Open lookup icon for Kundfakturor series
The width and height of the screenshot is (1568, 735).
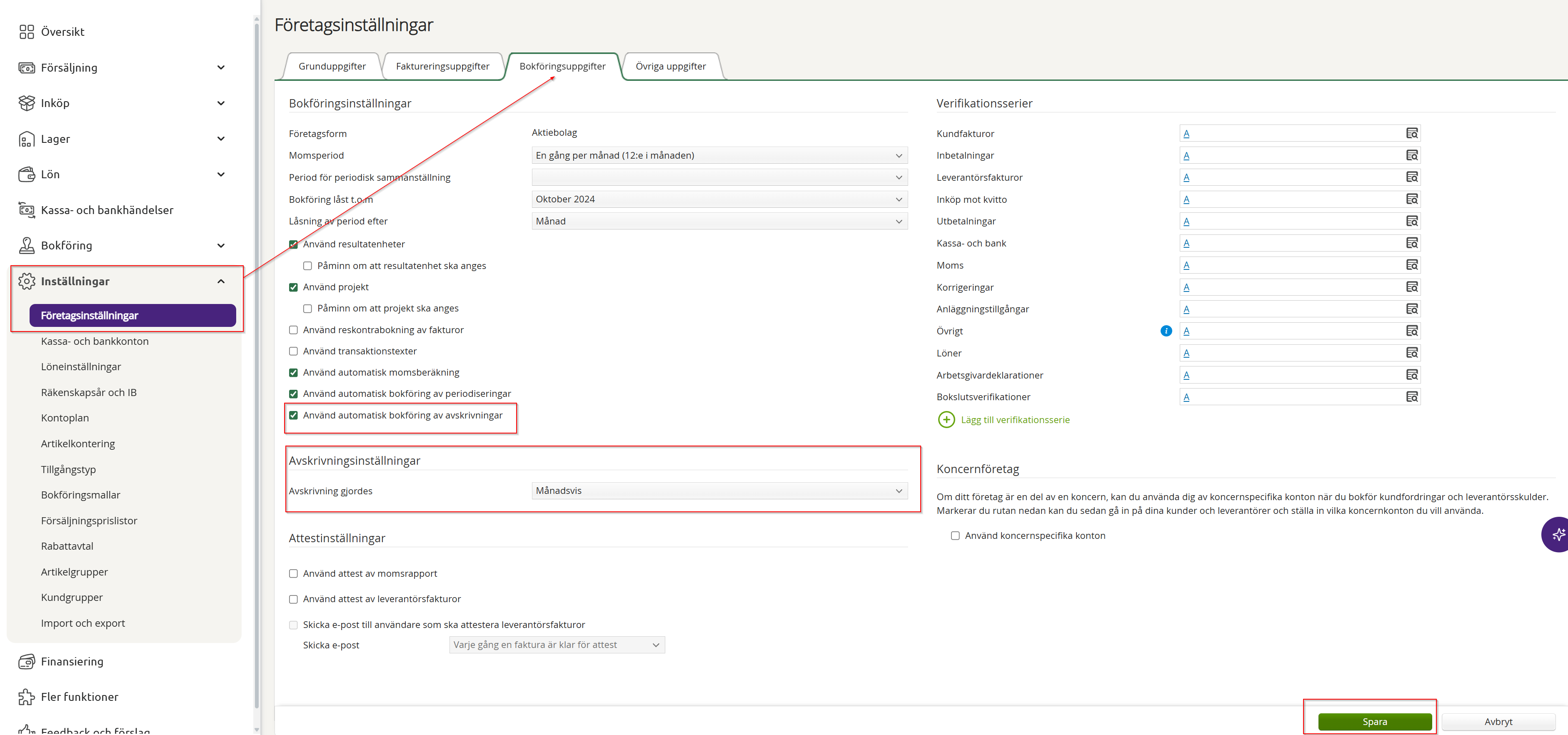tap(1411, 133)
